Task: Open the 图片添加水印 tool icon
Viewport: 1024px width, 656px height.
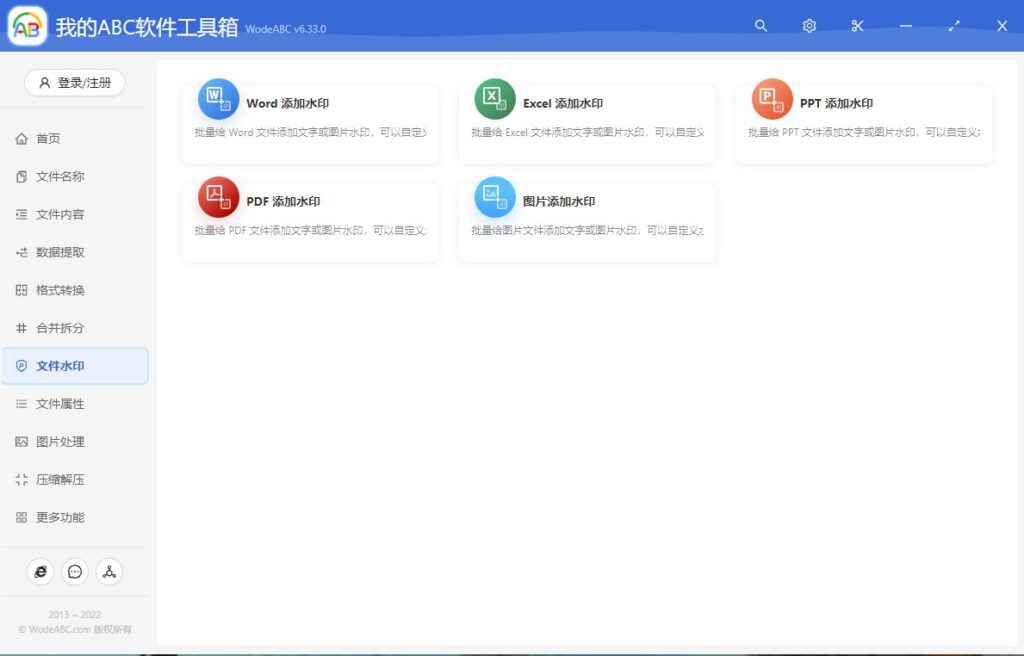Action: 494,198
